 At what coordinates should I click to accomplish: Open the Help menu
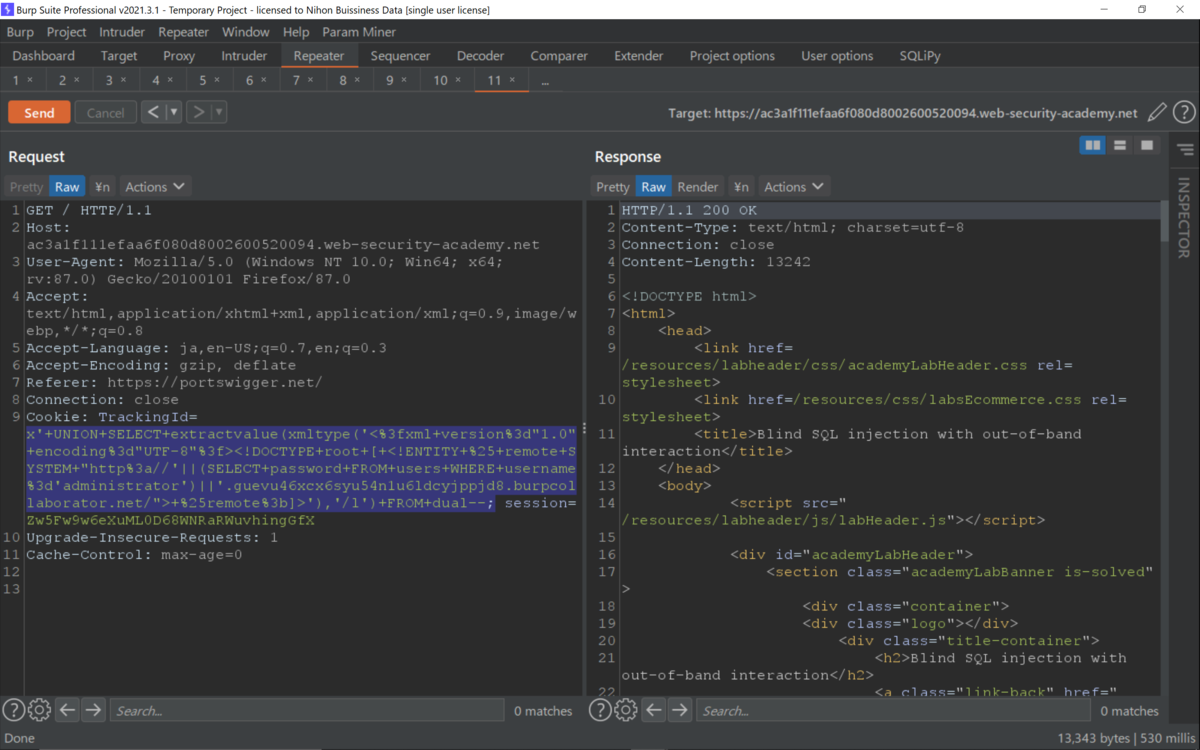[x=296, y=32]
